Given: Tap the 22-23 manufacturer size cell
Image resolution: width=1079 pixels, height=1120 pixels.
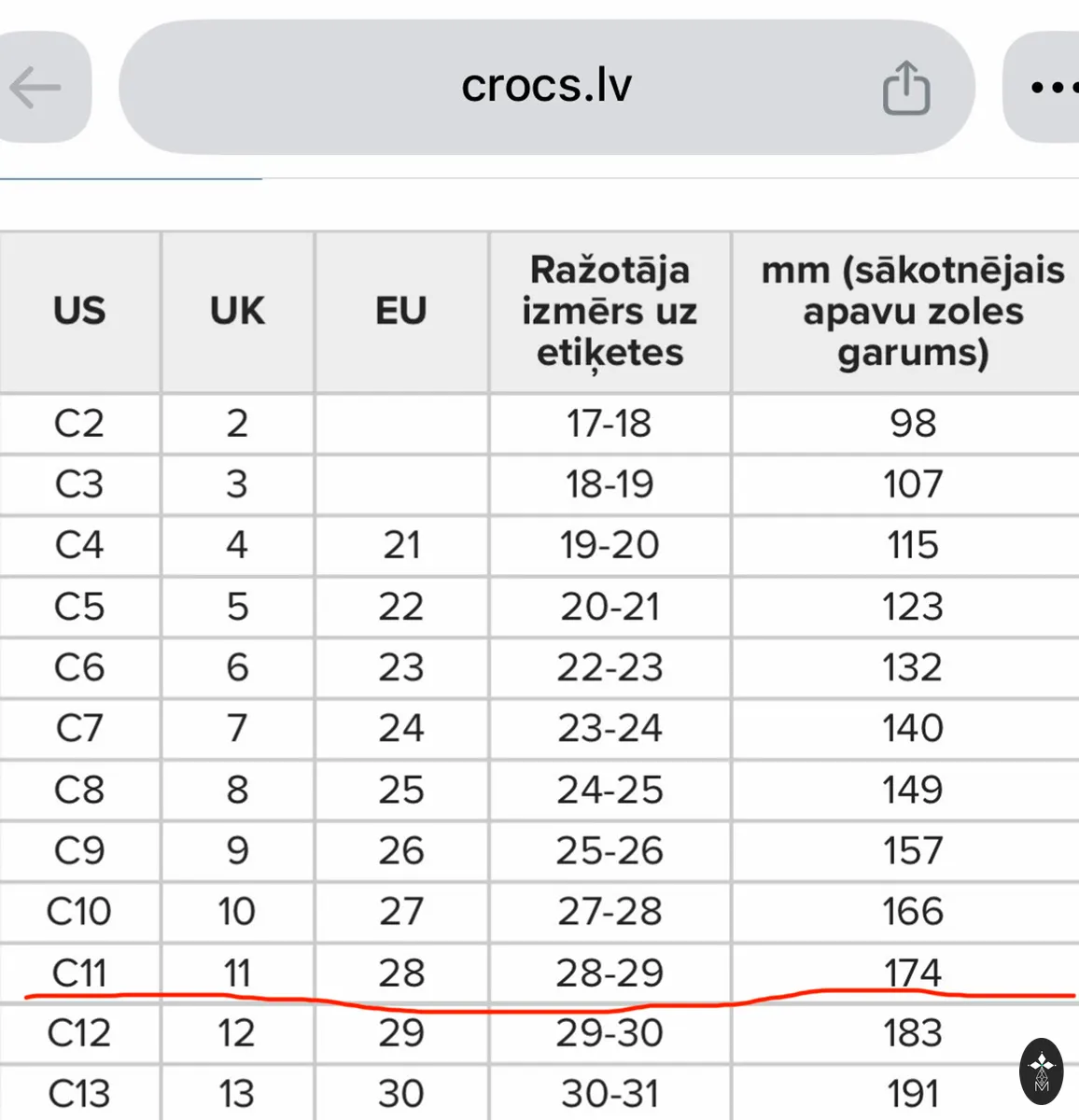Looking at the screenshot, I should click(x=610, y=667).
